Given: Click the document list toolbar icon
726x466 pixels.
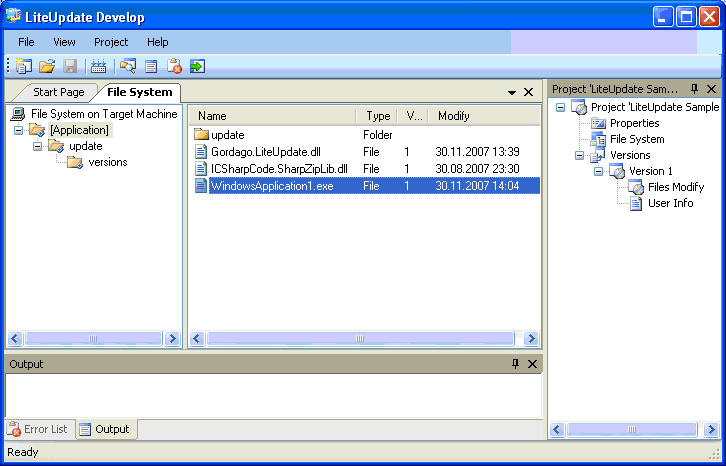Looking at the screenshot, I should [151, 67].
